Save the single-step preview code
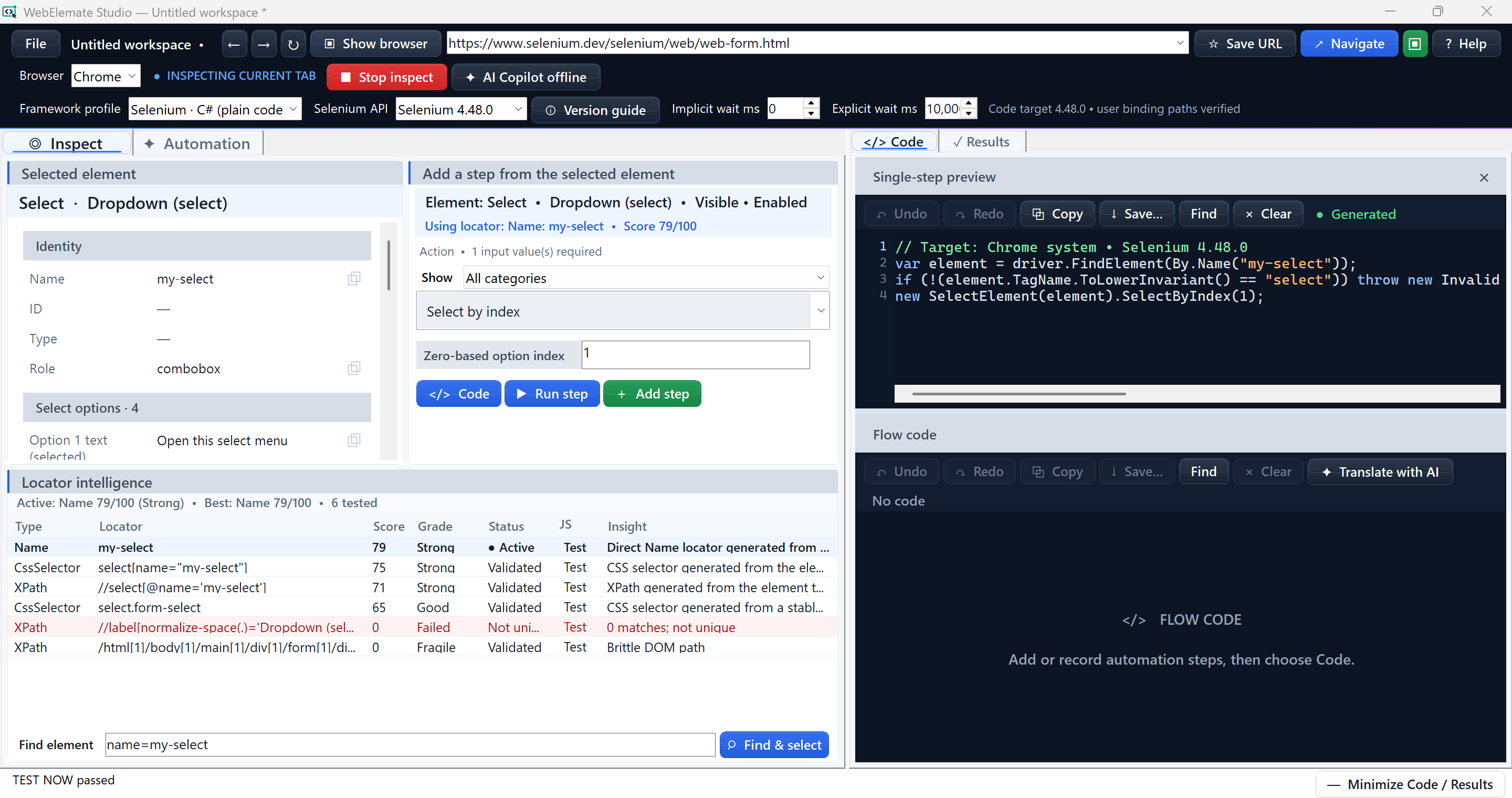 tap(1137, 214)
